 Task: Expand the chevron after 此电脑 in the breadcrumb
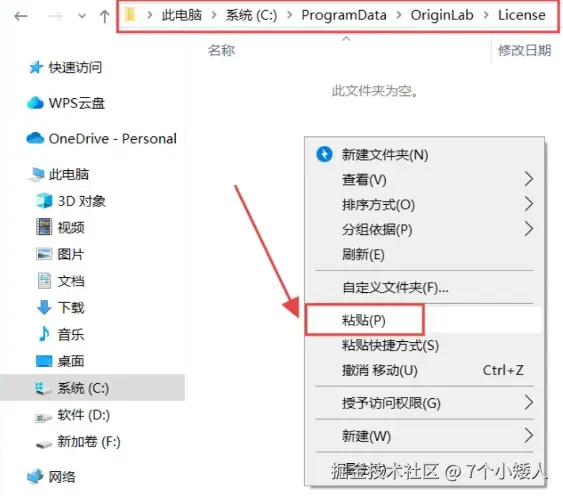pos(214,15)
